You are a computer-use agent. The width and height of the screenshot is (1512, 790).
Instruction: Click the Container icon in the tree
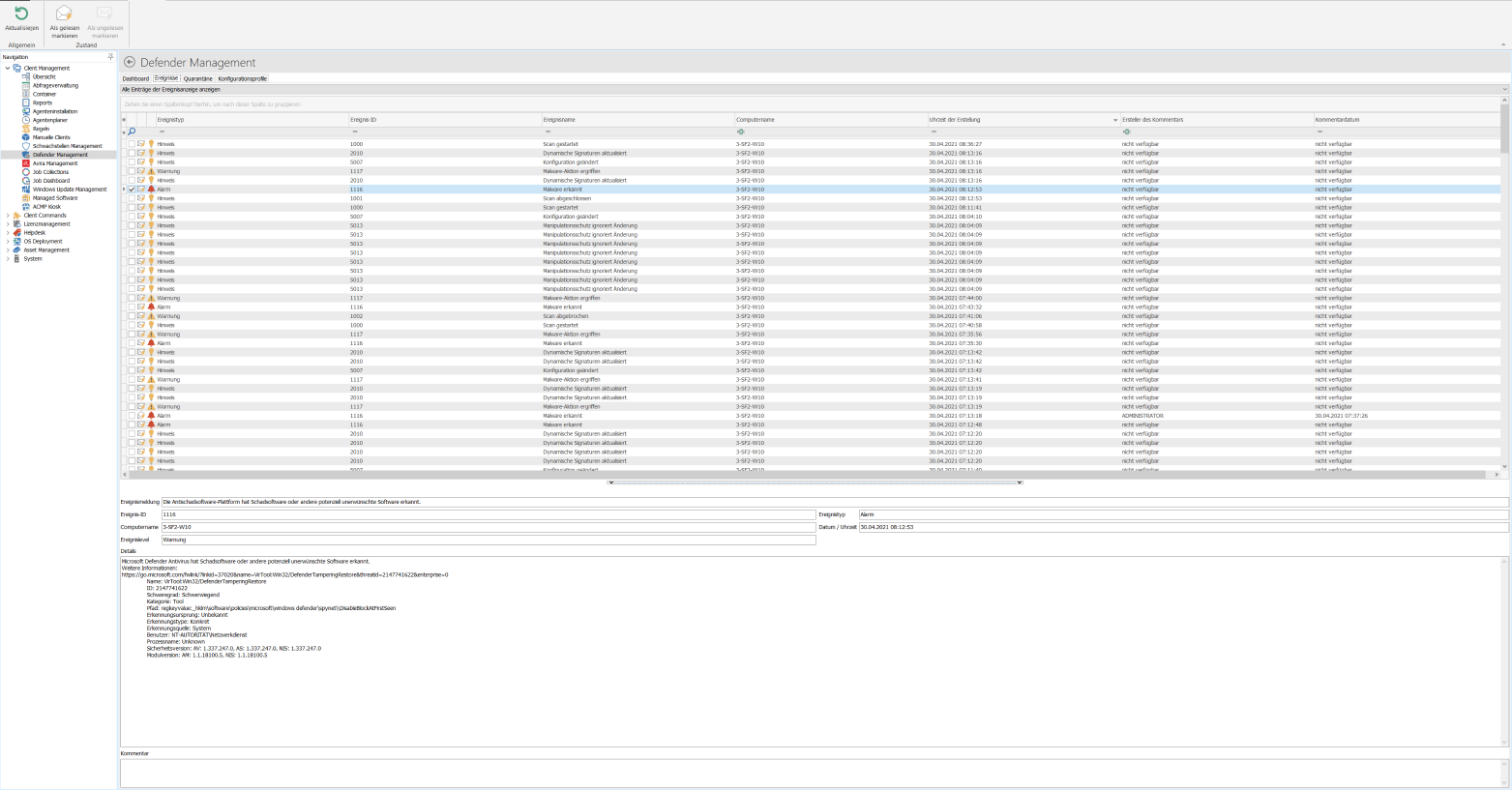point(26,94)
